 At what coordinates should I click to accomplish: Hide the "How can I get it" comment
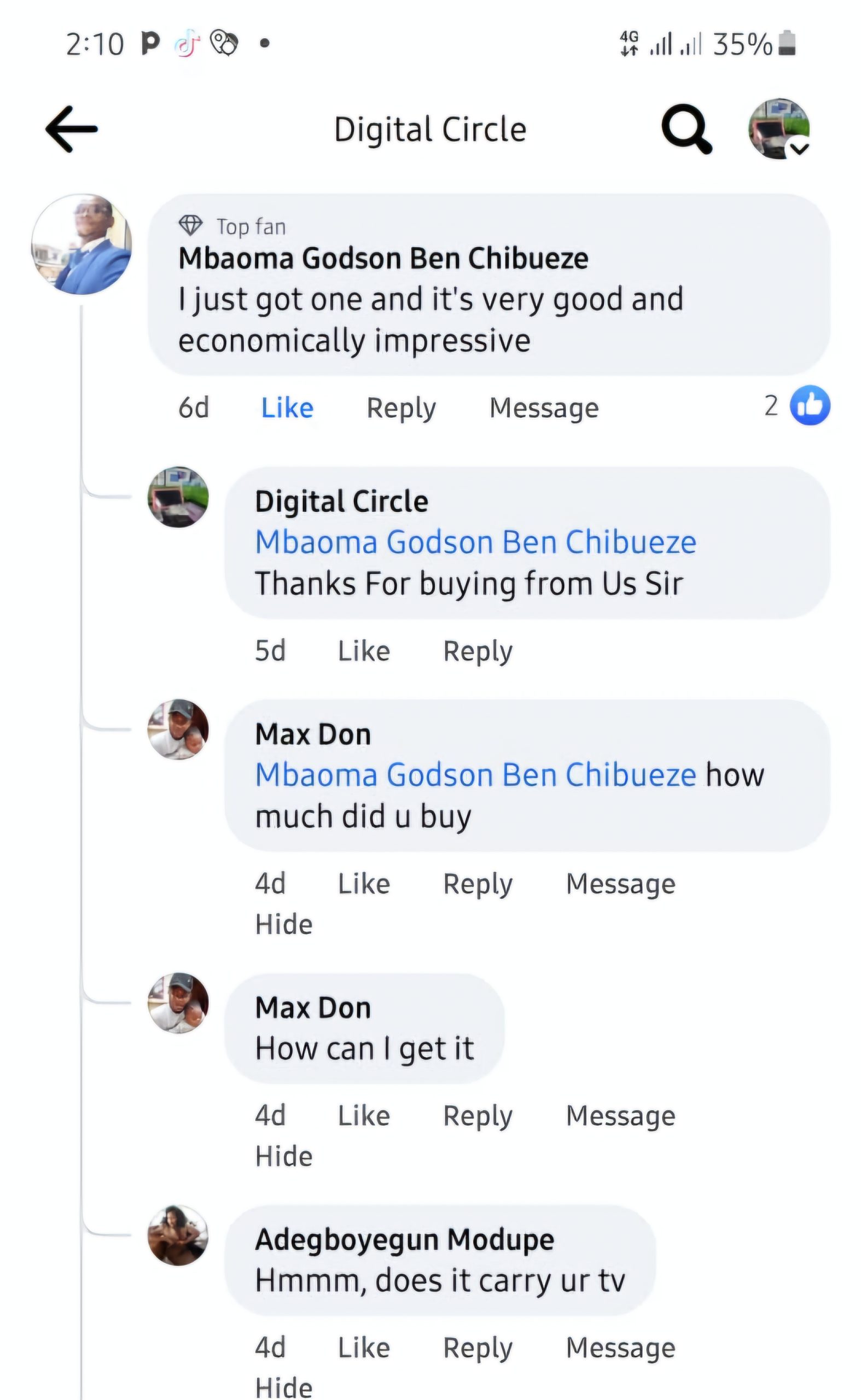pyautogui.click(x=283, y=1156)
